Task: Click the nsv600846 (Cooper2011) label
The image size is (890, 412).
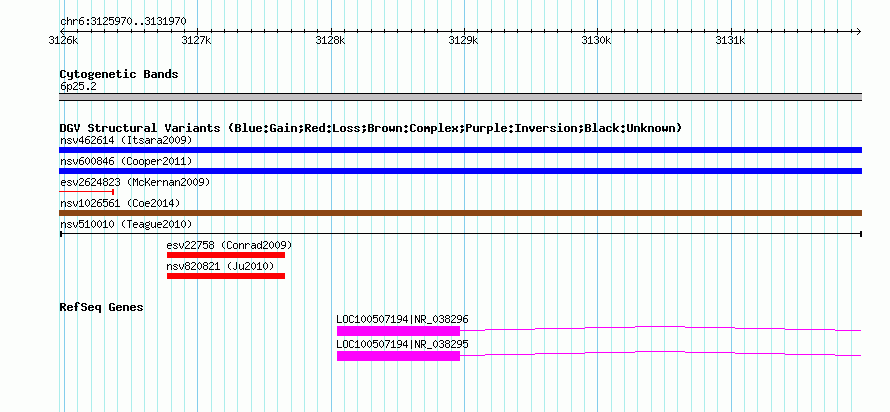Action: pyautogui.click(x=126, y=161)
